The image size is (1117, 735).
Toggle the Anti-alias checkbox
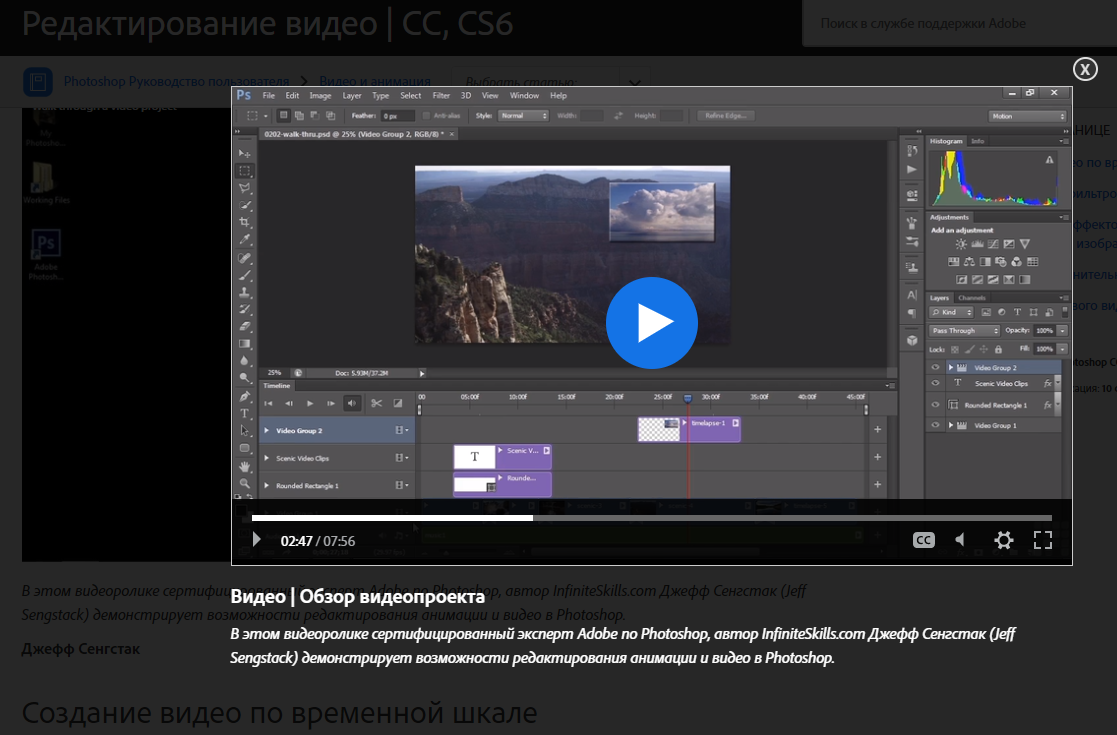click(x=426, y=115)
